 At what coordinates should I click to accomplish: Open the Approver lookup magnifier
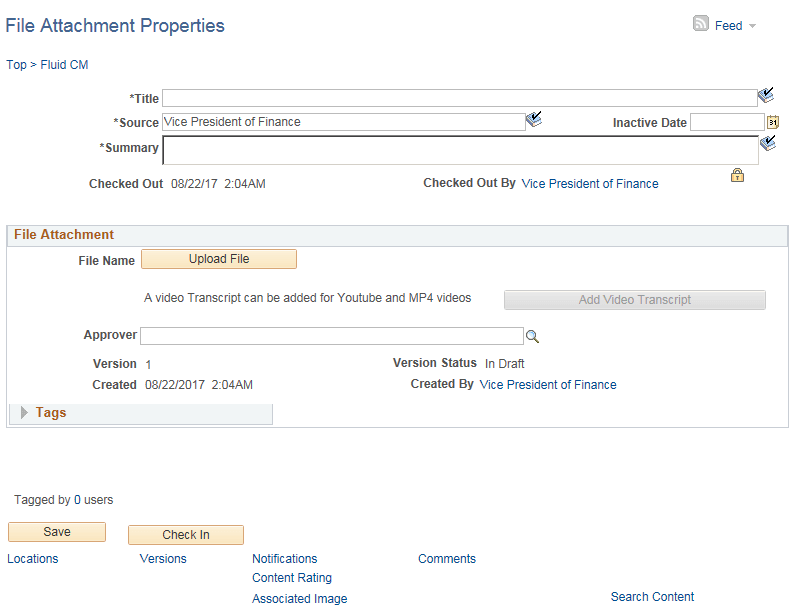click(532, 336)
